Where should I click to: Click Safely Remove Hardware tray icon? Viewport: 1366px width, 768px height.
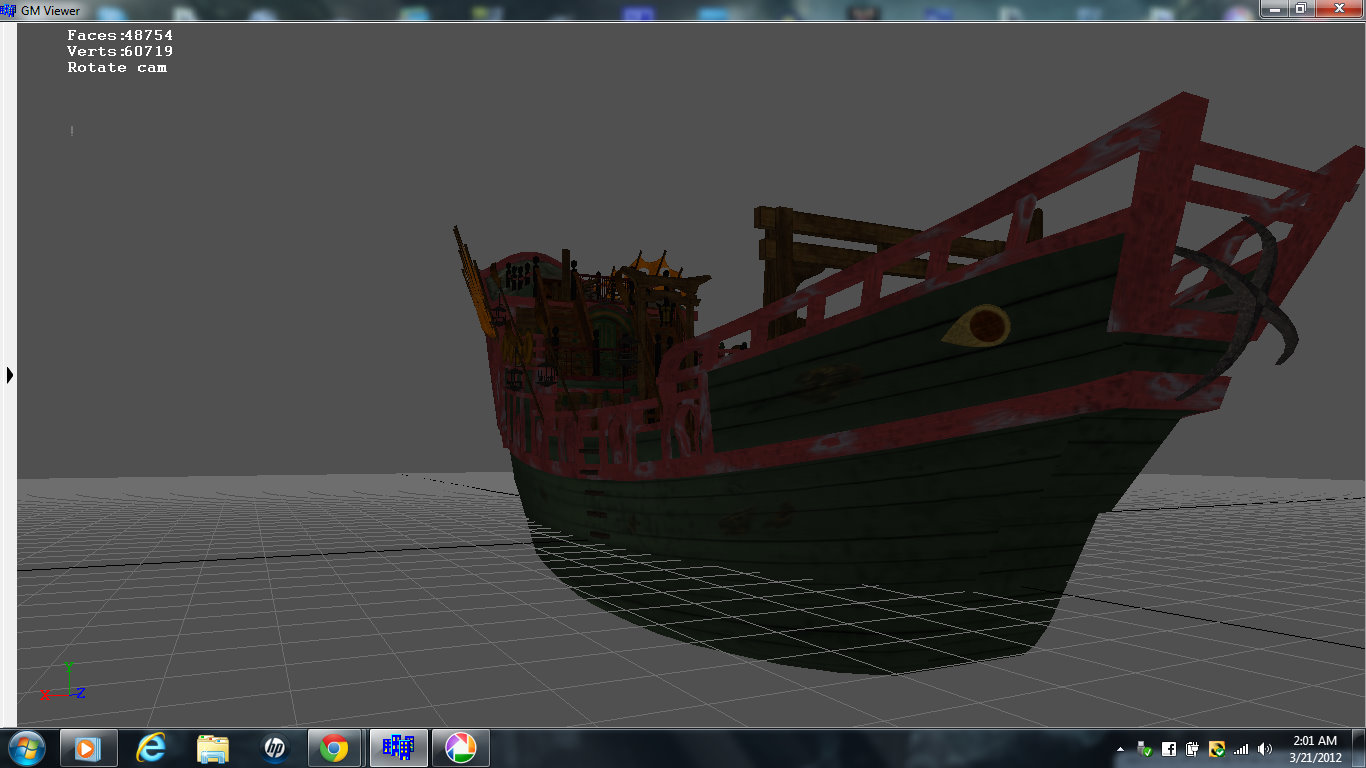1144,749
